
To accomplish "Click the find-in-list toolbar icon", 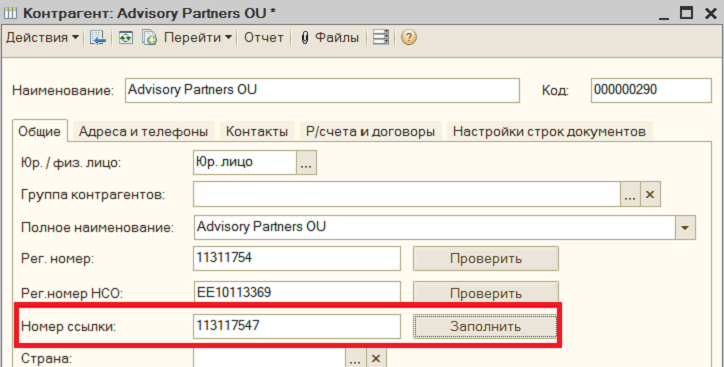I will point(97,37).
